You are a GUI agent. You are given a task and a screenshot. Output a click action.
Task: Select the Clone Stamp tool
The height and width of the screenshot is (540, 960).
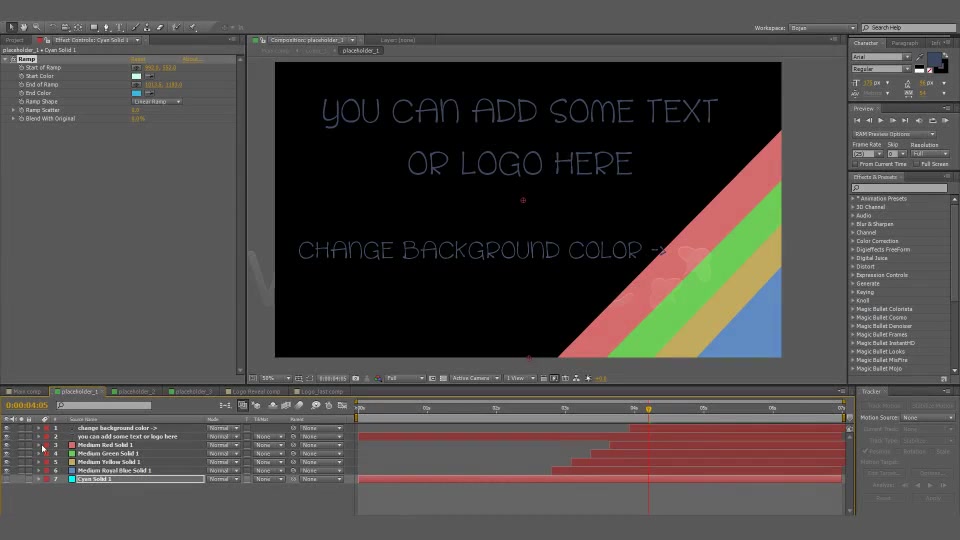coord(147,27)
